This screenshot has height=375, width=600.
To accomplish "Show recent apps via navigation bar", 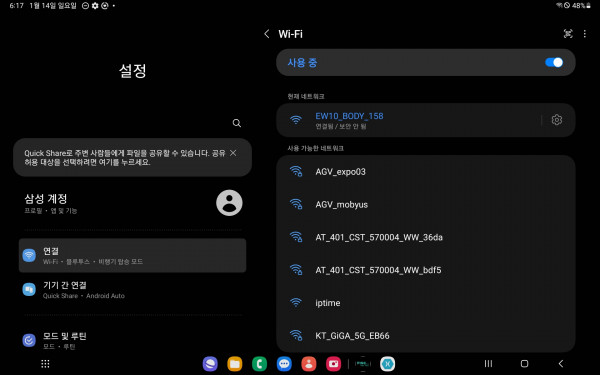I will [x=488, y=364].
